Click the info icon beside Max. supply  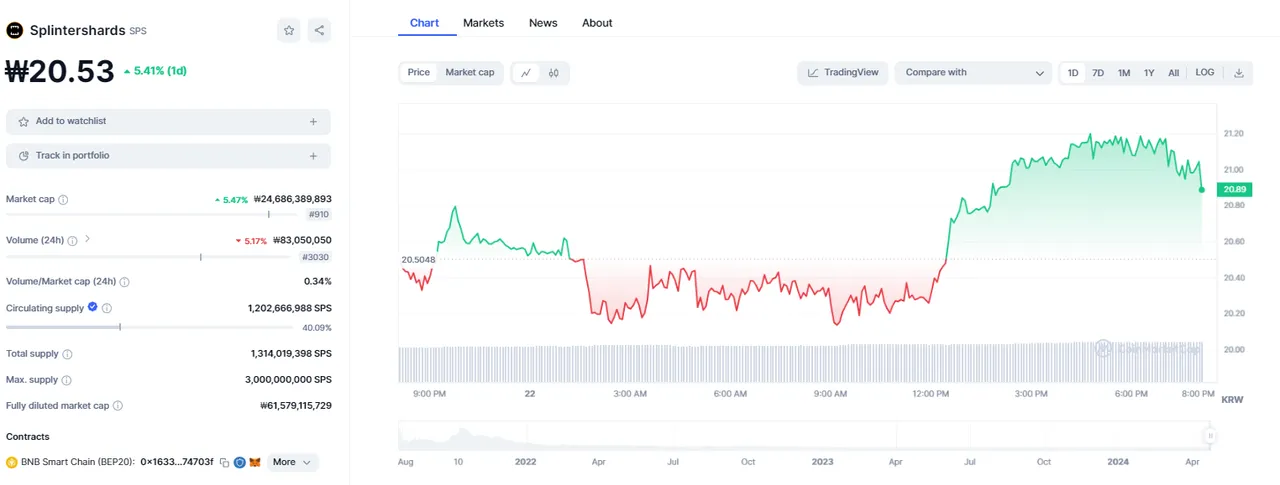[66, 380]
